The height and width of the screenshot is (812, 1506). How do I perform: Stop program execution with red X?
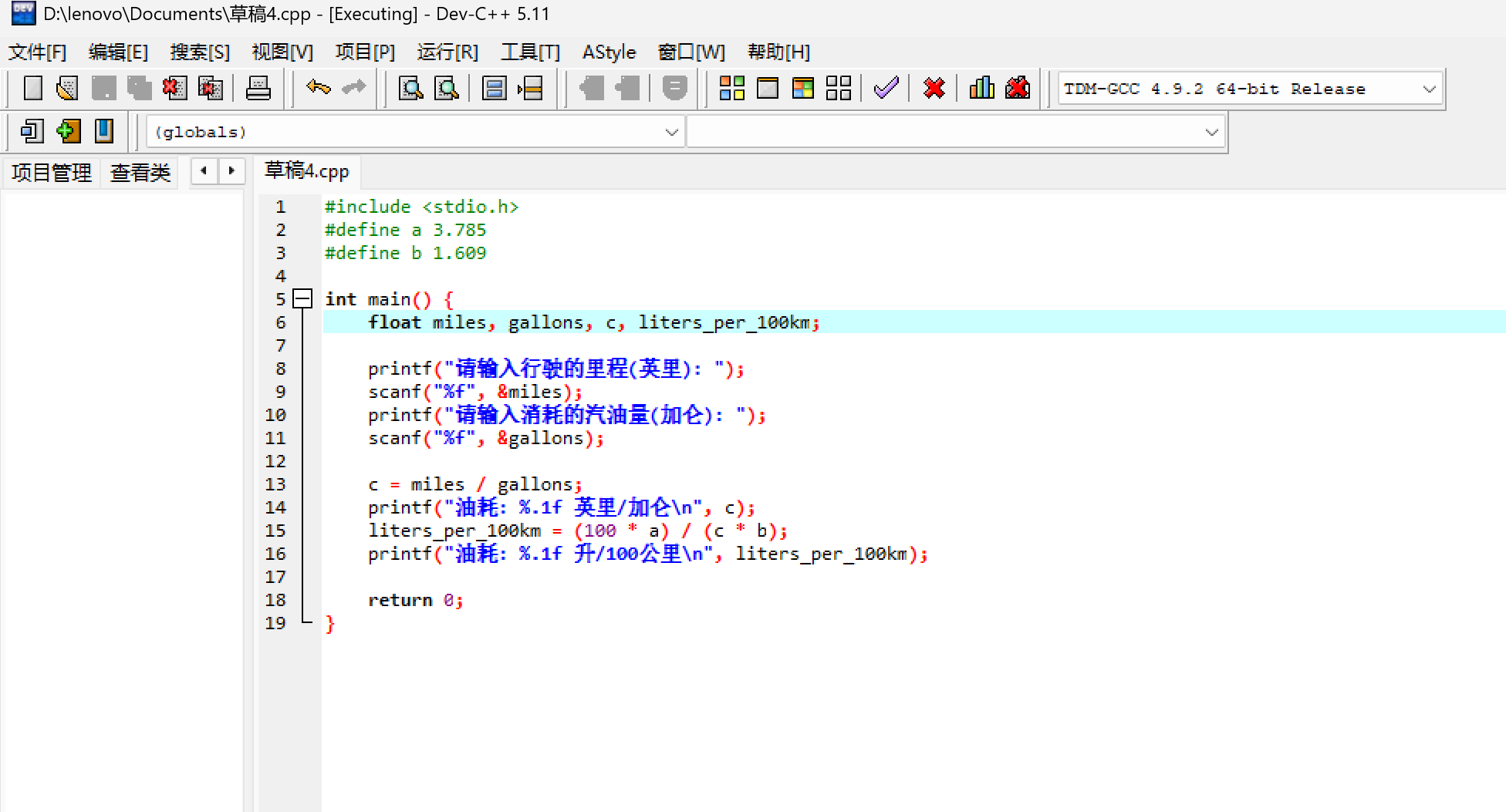[934, 88]
